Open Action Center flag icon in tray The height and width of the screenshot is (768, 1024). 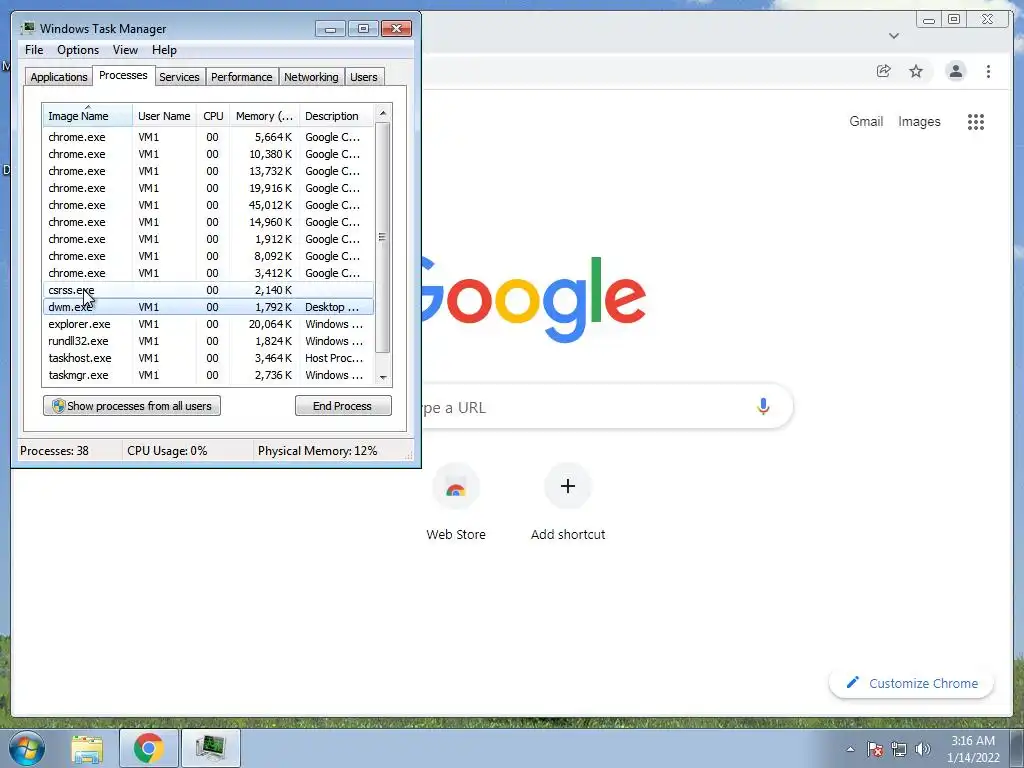click(874, 749)
